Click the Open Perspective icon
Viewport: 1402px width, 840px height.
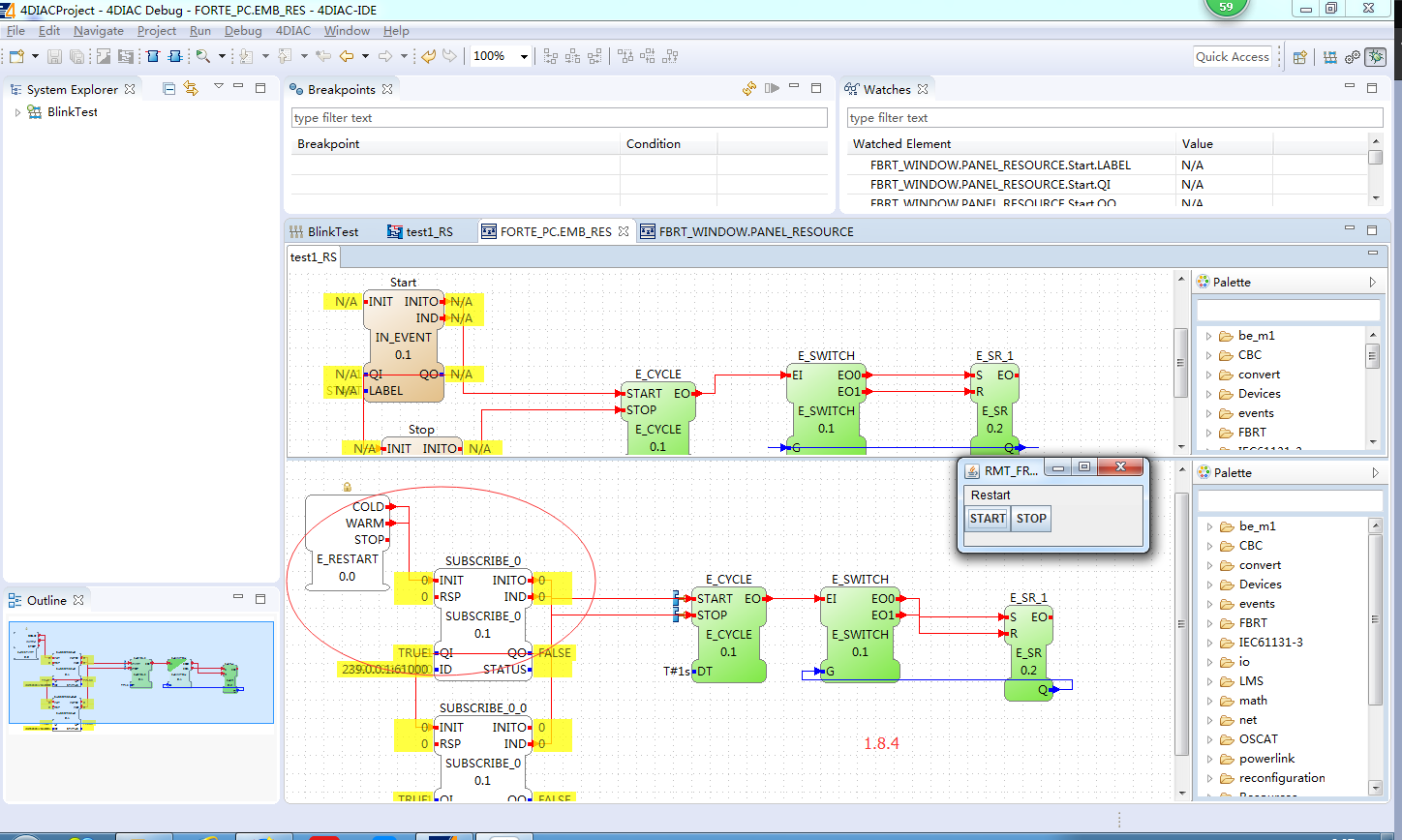(x=1300, y=57)
